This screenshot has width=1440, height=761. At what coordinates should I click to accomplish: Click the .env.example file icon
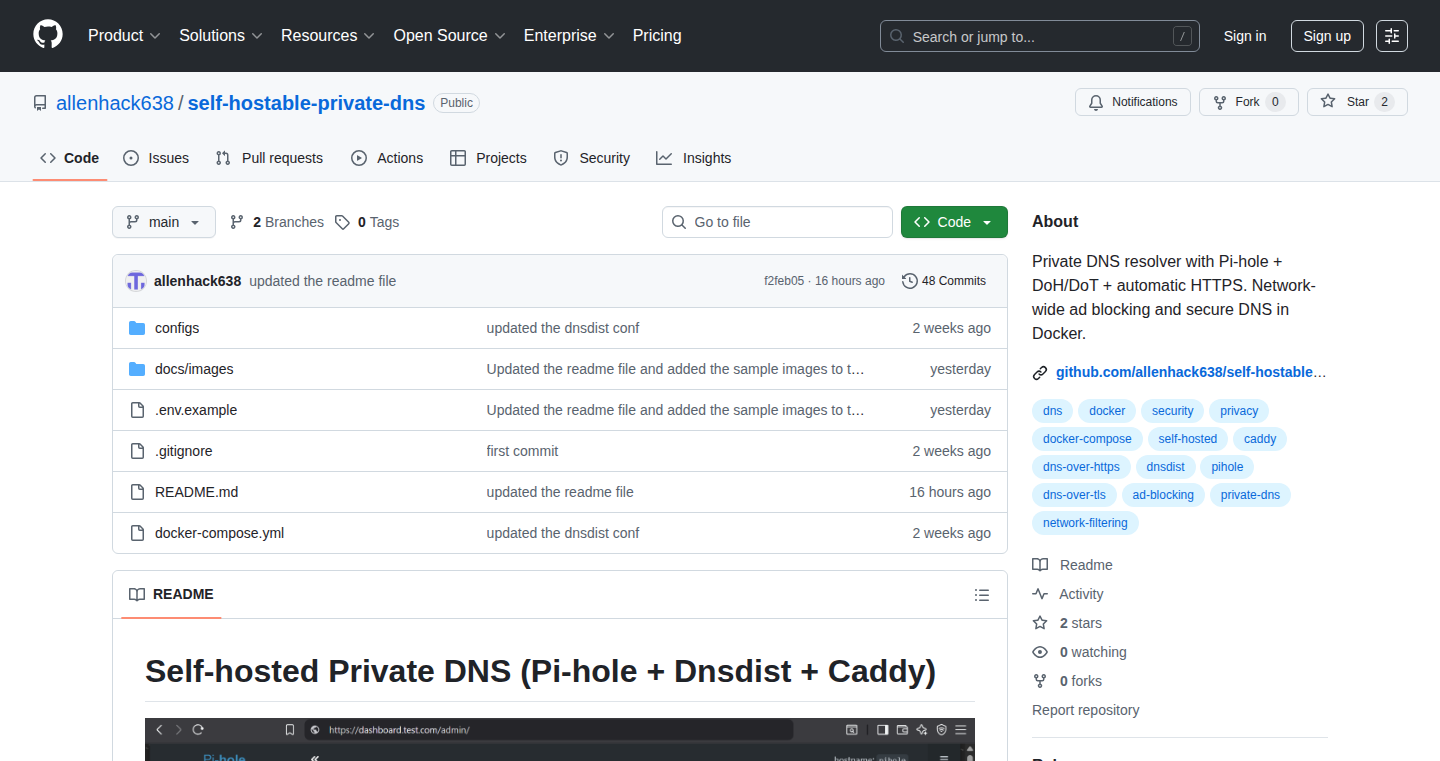pos(137,410)
